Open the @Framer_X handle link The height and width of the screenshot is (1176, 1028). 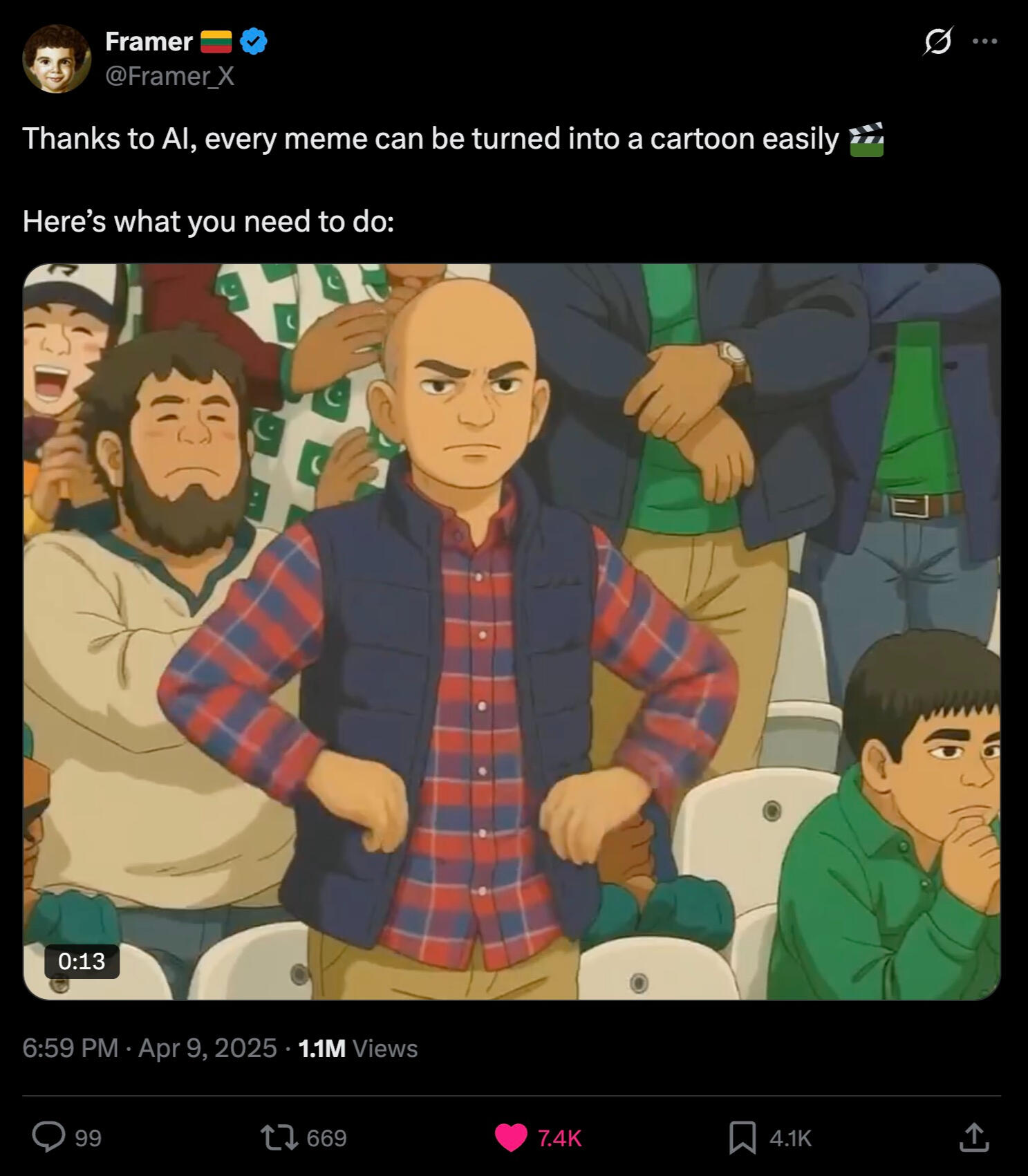pyautogui.click(x=170, y=76)
